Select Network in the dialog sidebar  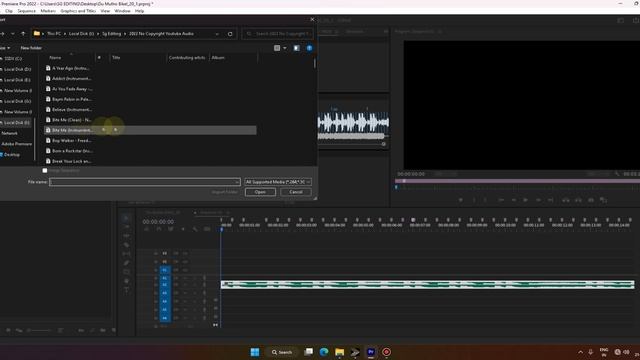click(9, 133)
